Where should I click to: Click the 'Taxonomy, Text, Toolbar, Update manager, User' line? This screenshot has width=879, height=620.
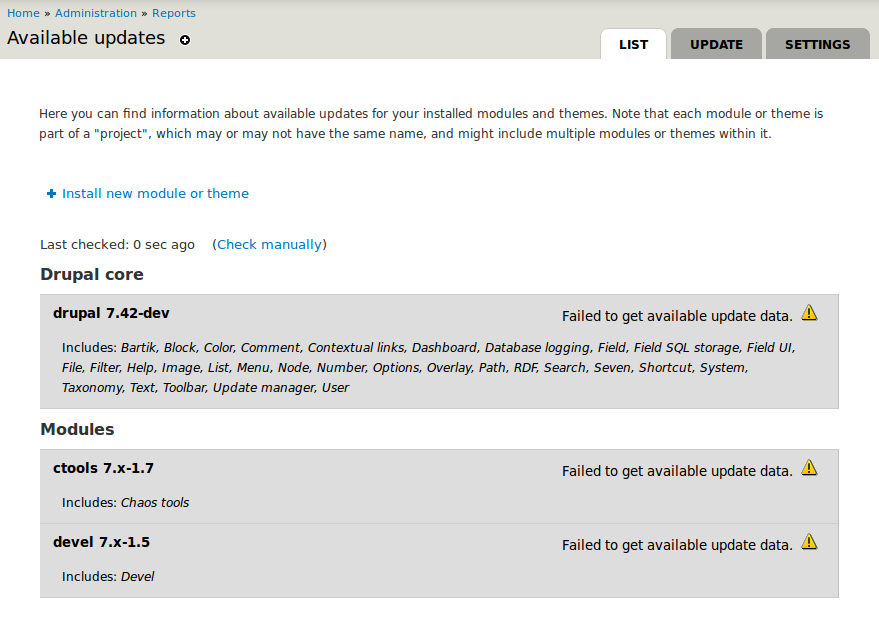click(x=205, y=388)
